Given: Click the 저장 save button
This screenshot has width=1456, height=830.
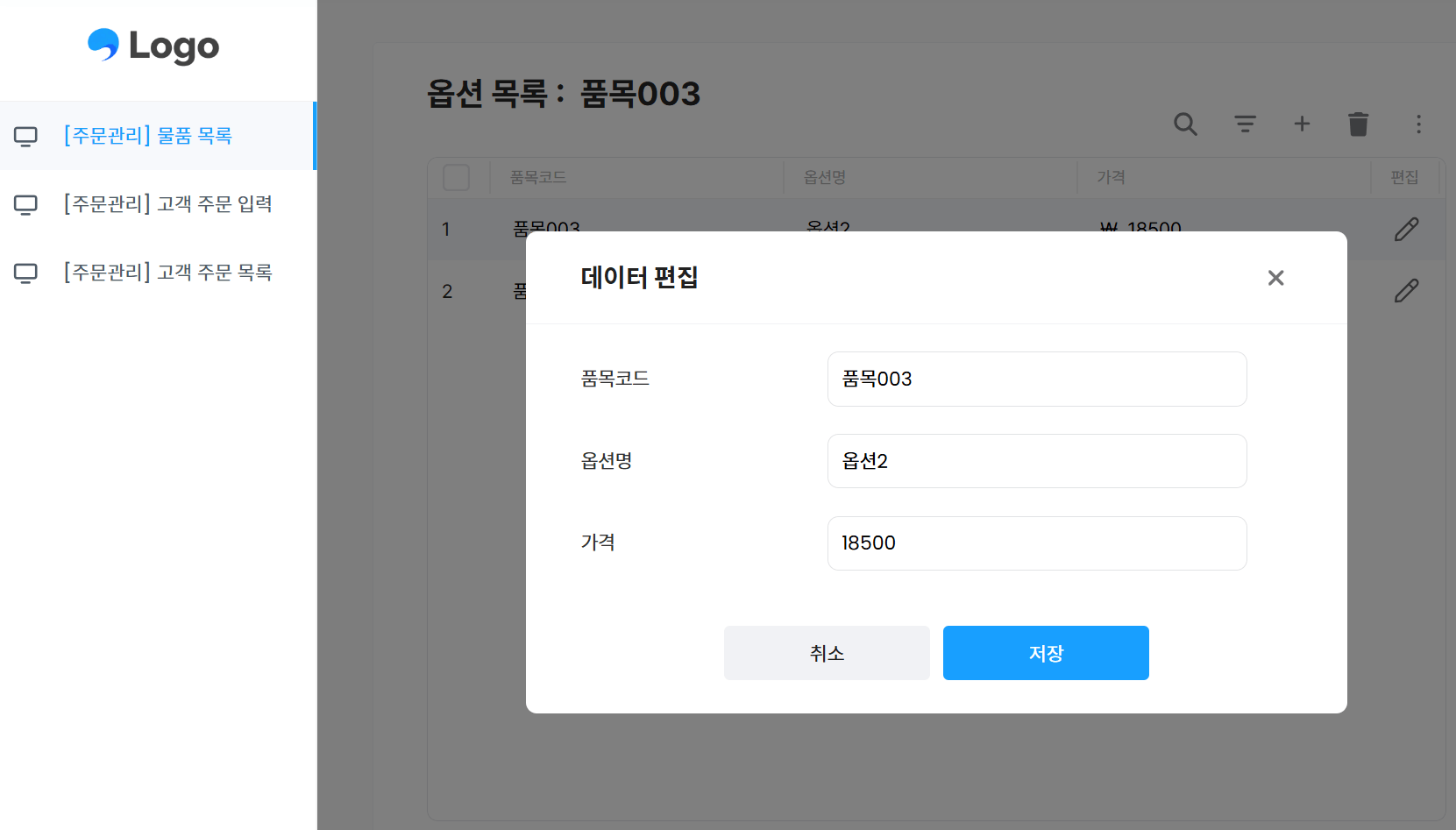Looking at the screenshot, I should click(x=1045, y=653).
